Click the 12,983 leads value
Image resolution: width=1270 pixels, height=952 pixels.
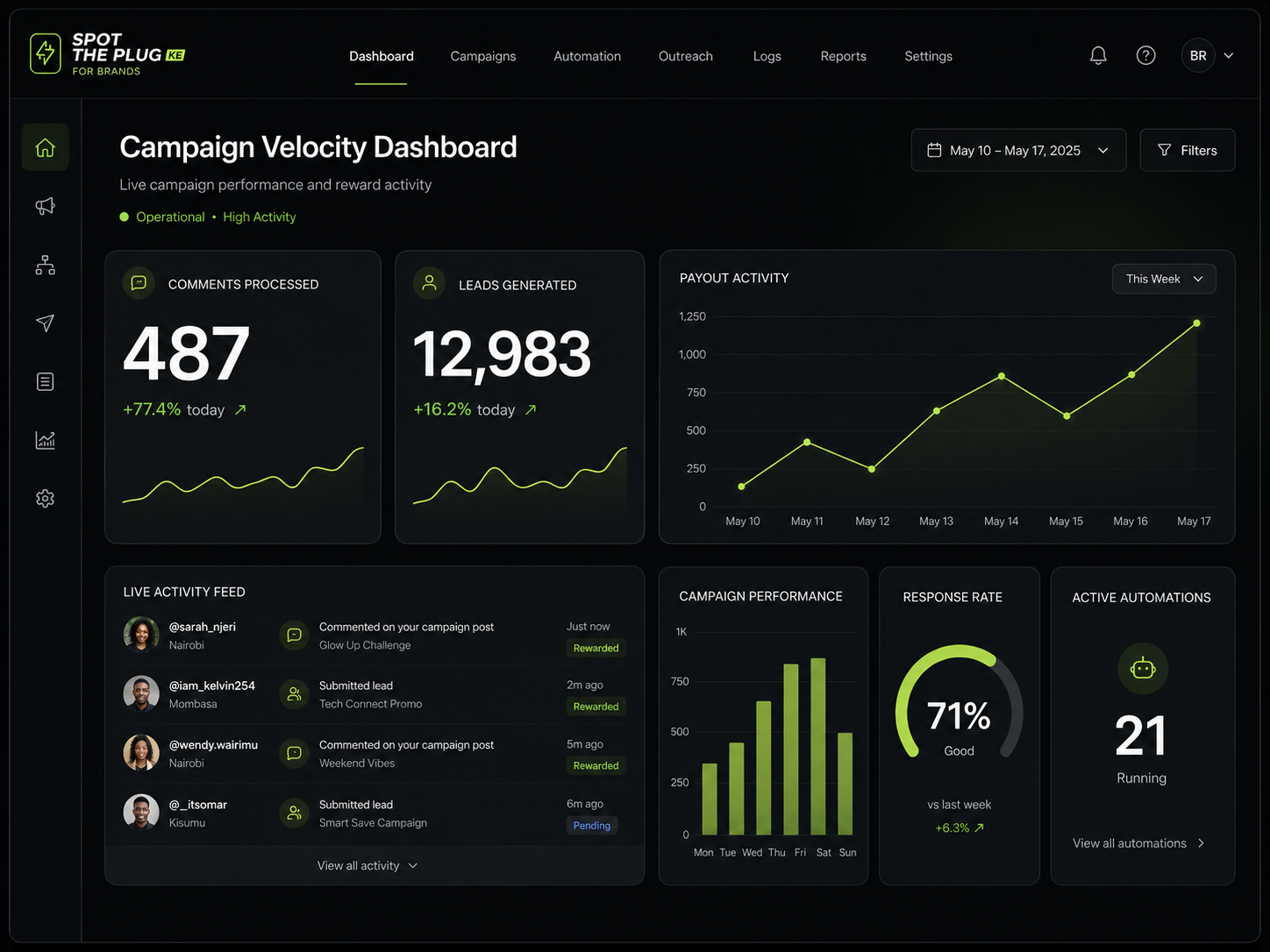pos(502,355)
